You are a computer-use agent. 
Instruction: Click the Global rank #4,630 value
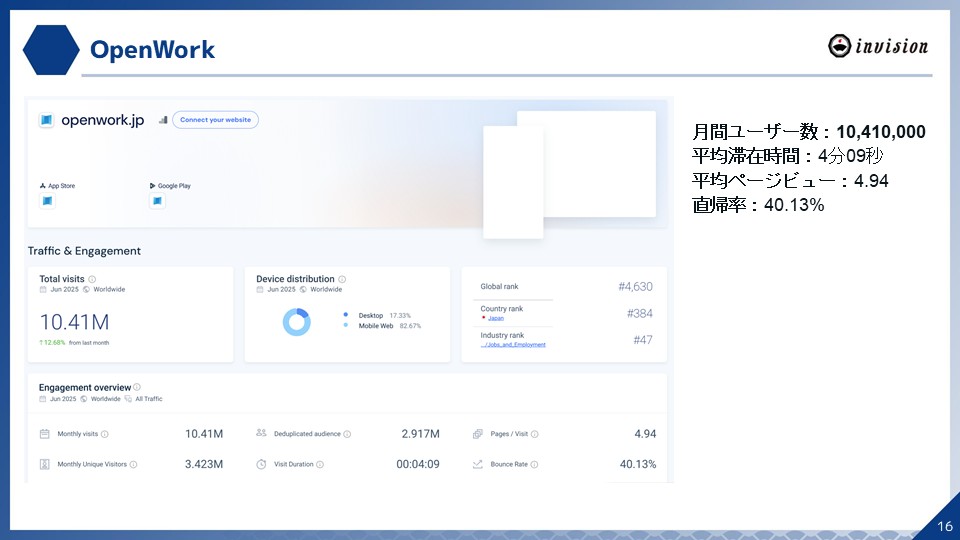click(636, 287)
